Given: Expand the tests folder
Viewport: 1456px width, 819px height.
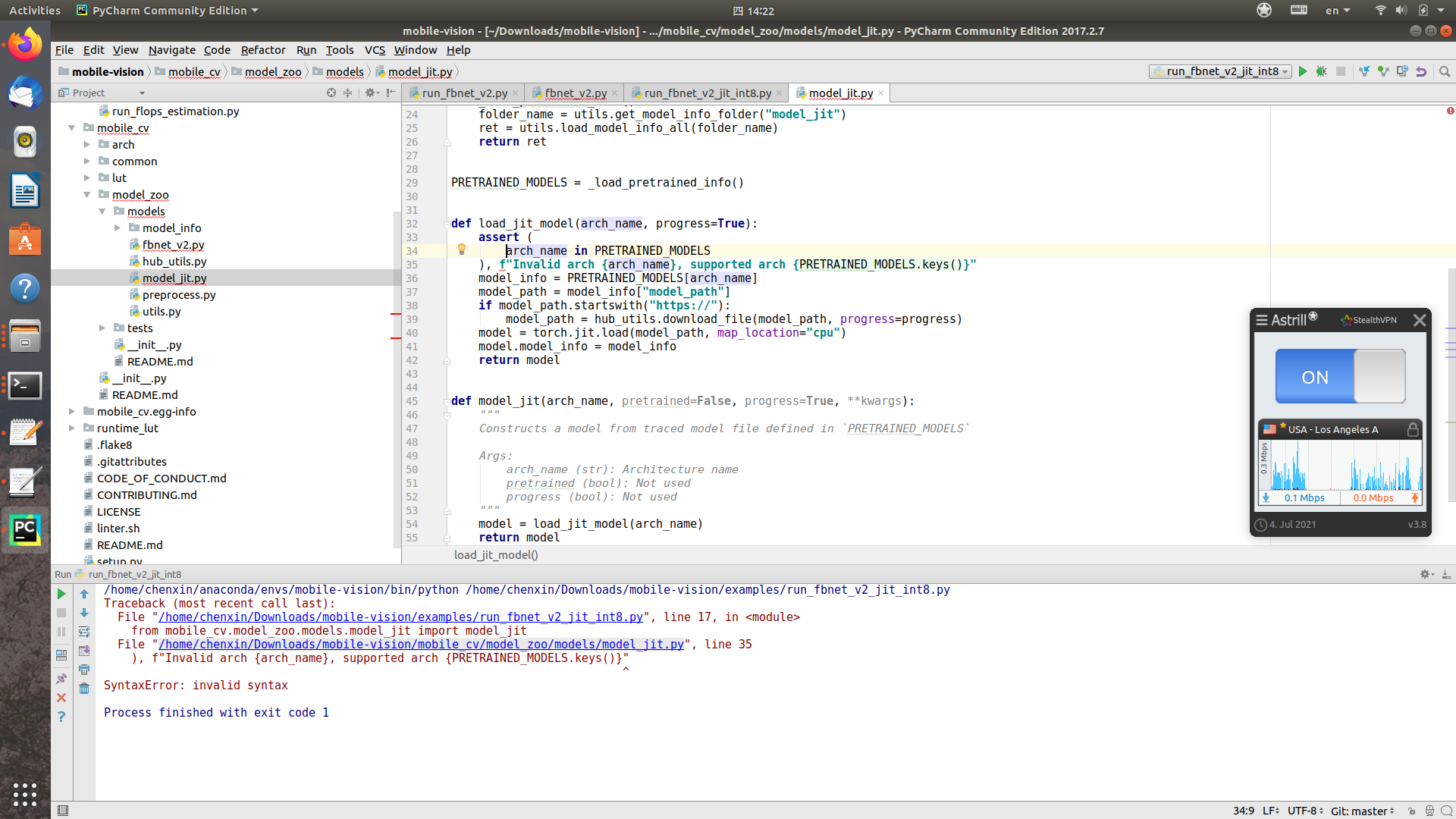Looking at the screenshot, I should [102, 328].
